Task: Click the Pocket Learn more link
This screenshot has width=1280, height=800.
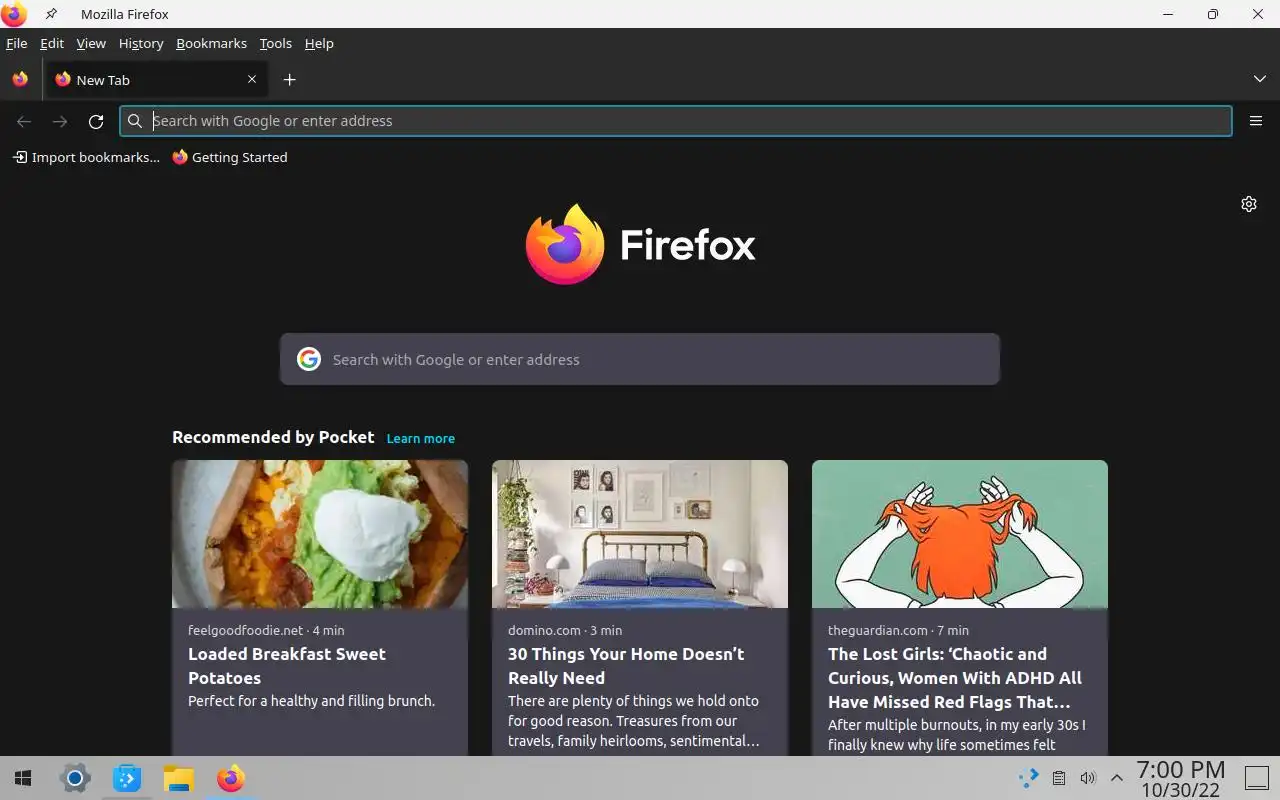Action: (421, 438)
